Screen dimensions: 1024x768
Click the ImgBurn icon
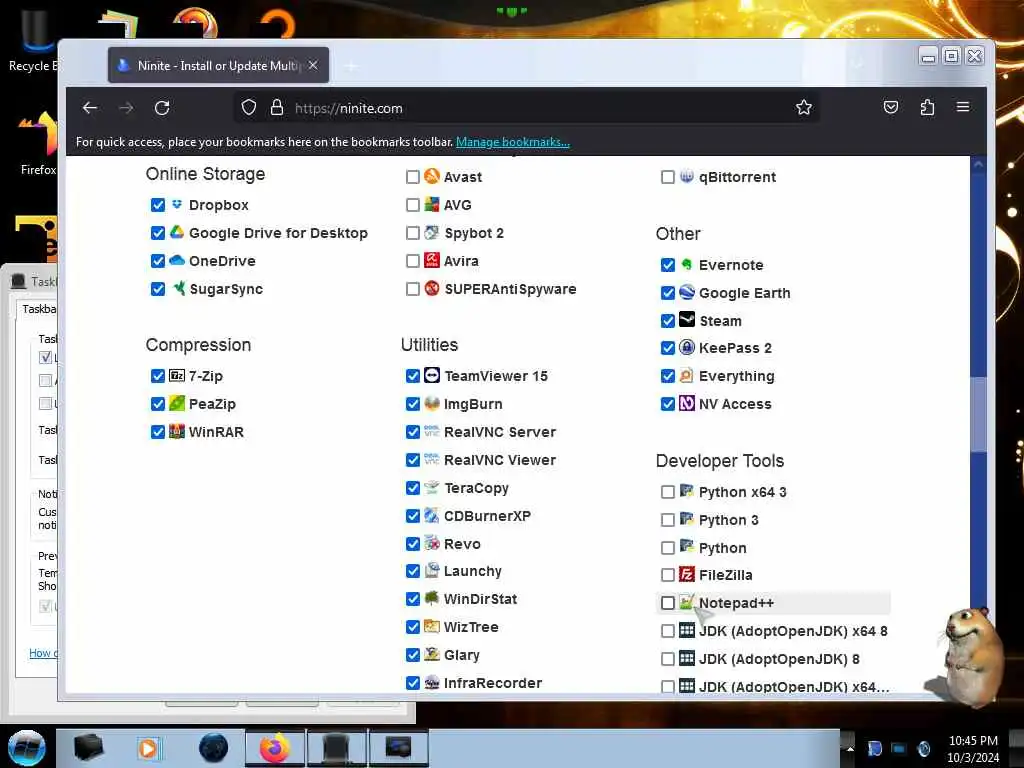pyautogui.click(x=432, y=404)
